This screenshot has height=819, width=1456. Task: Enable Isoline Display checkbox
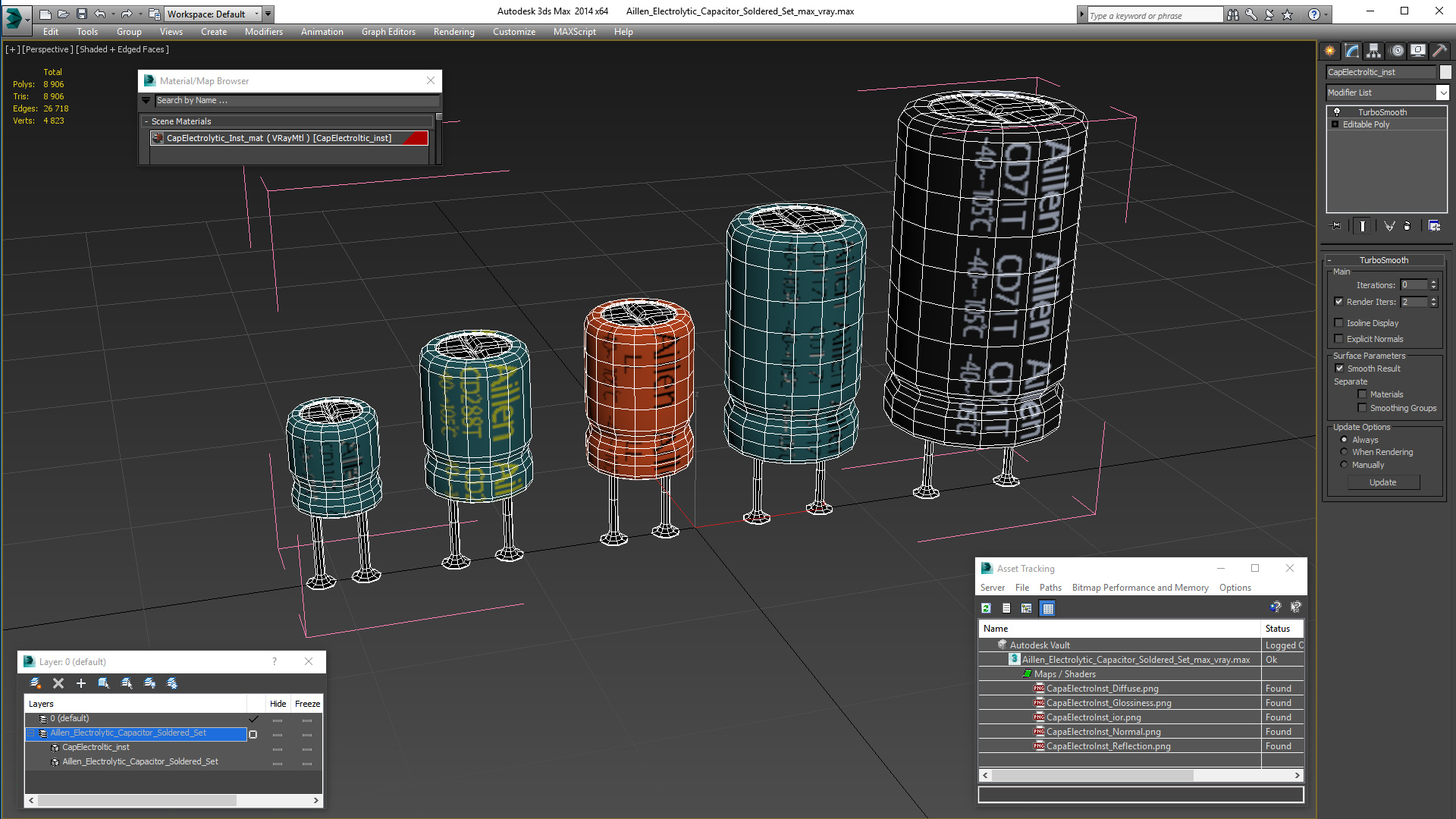1338,323
